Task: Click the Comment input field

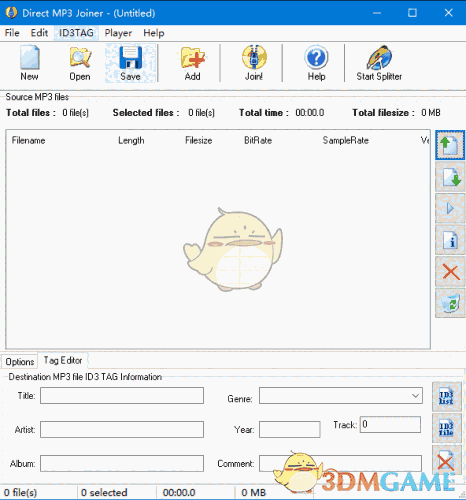Action: pyautogui.click(x=340, y=463)
